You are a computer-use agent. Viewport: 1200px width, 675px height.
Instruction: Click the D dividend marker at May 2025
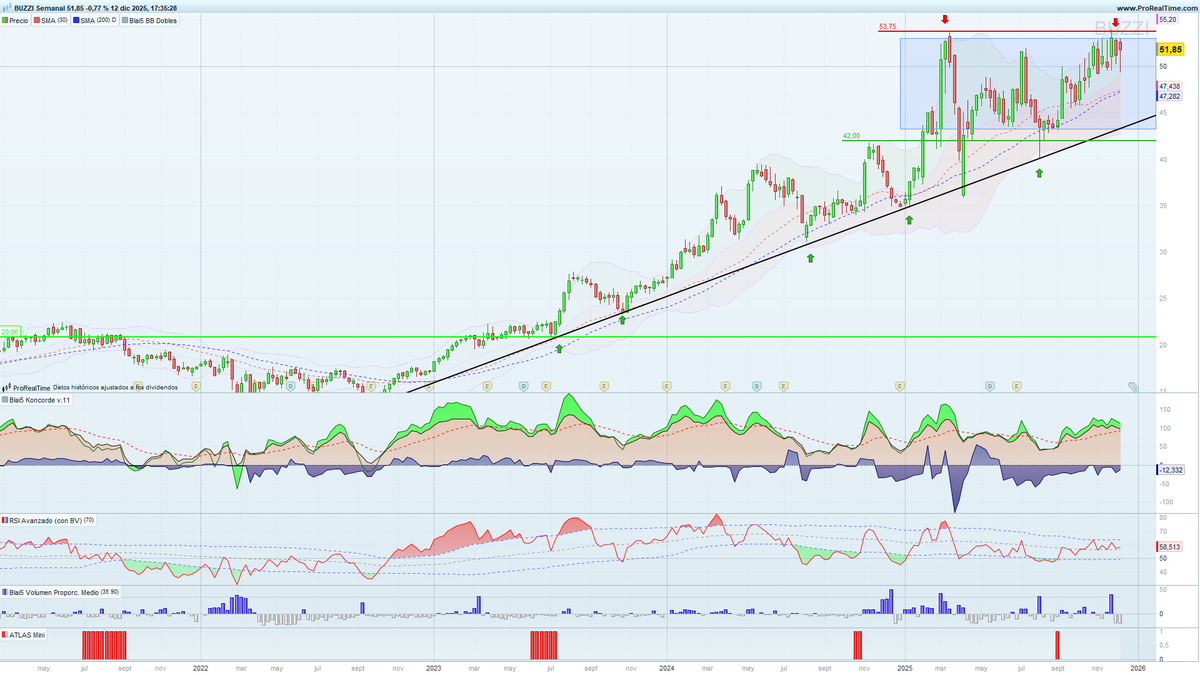tap(989, 385)
